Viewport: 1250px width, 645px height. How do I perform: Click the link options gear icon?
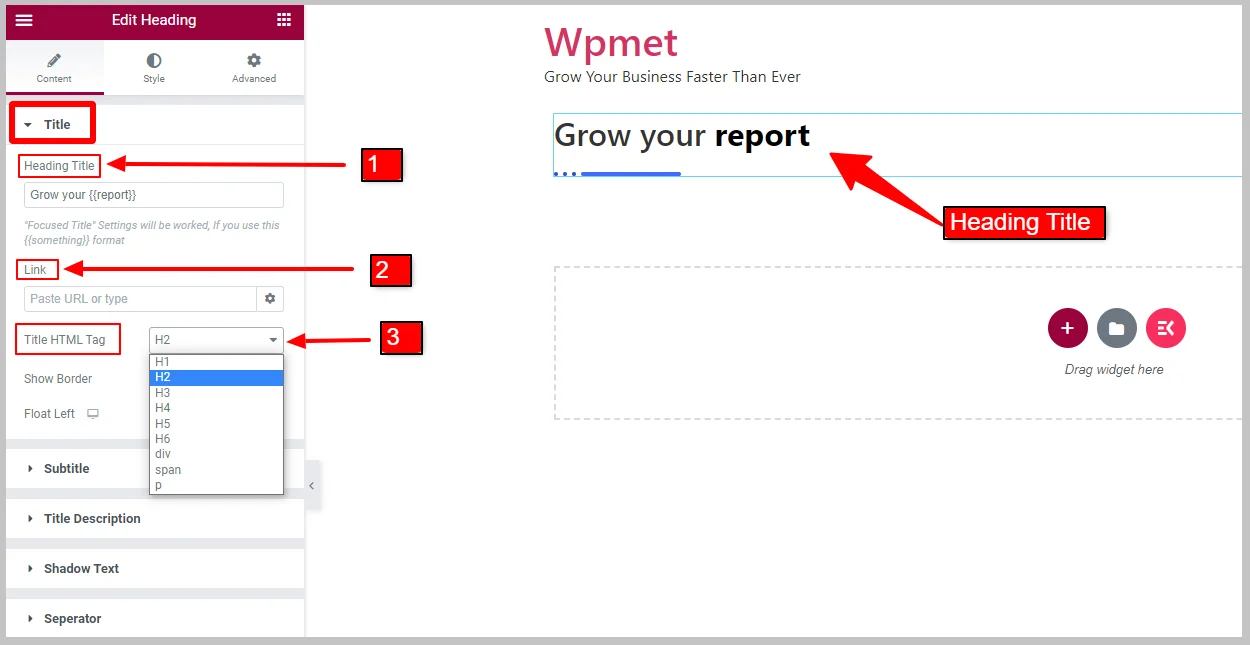tap(270, 299)
